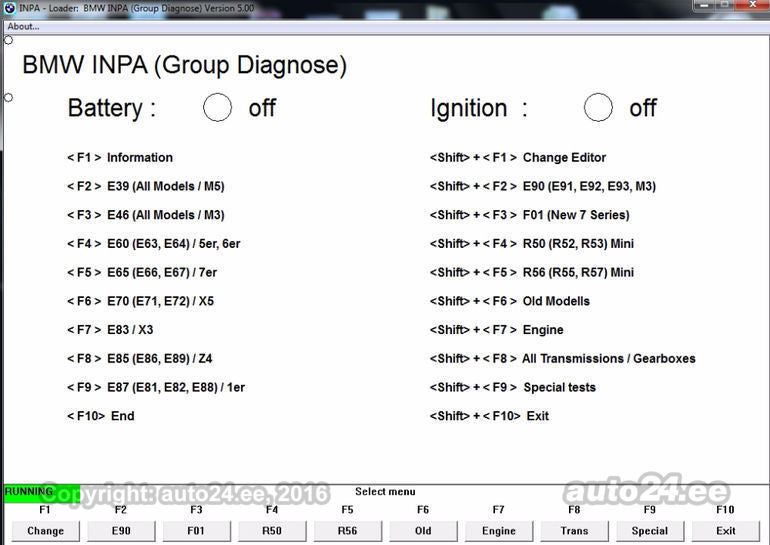The width and height of the screenshot is (770, 545).
Task: Select 'R50 (R52, R53) Mini' line
Action: pyautogui.click(x=531, y=244)
